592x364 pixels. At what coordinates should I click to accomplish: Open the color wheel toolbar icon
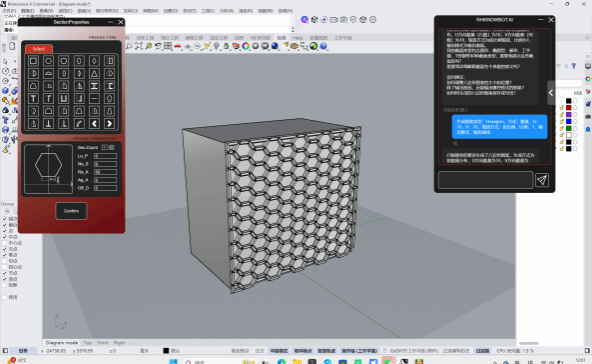pos(246,46)
